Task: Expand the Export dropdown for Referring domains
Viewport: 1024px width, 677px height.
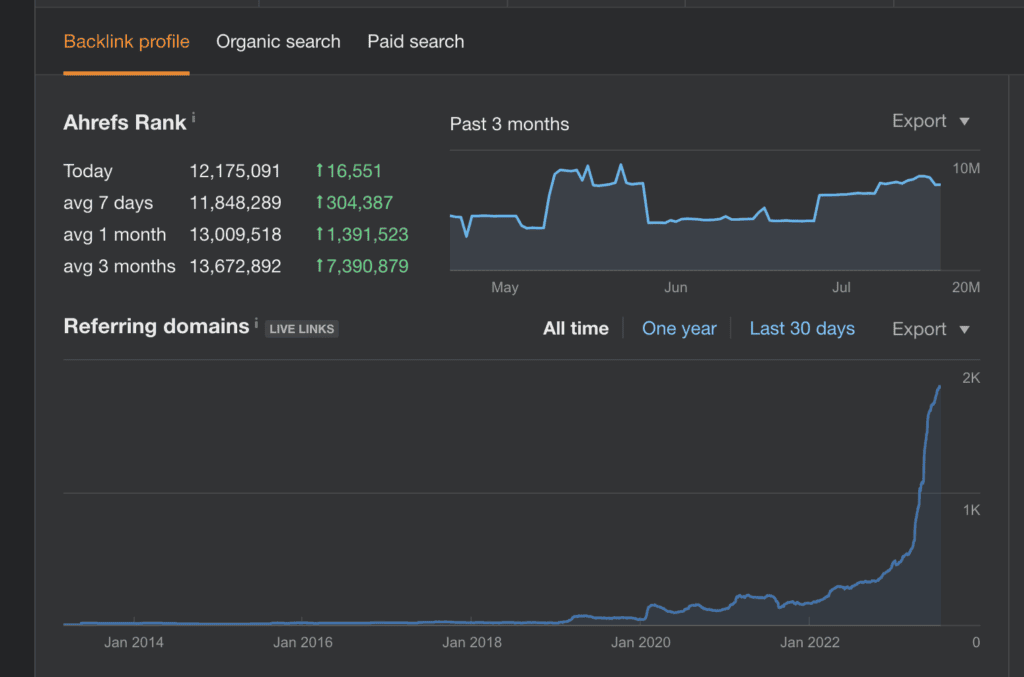Action: tap(931, 329)
